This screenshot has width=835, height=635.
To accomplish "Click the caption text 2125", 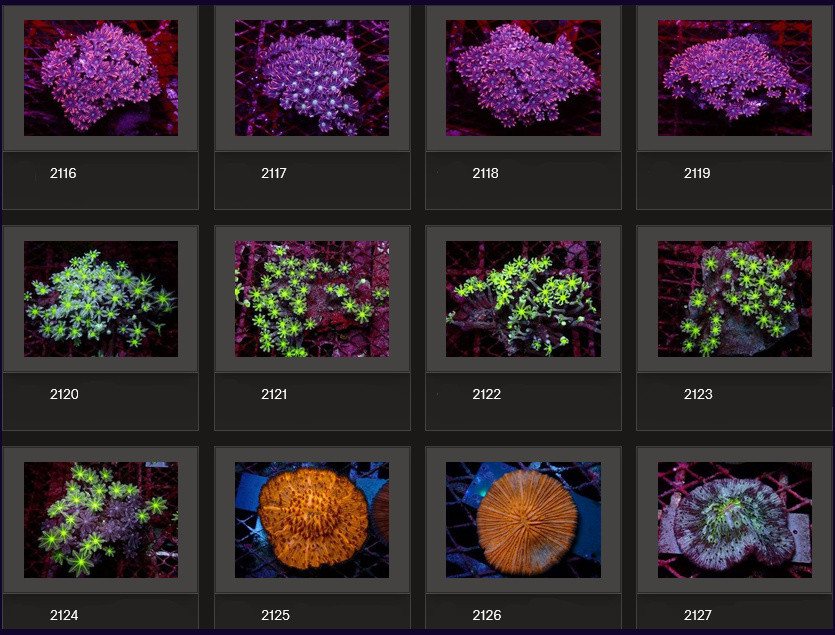I will coord(275,615).
